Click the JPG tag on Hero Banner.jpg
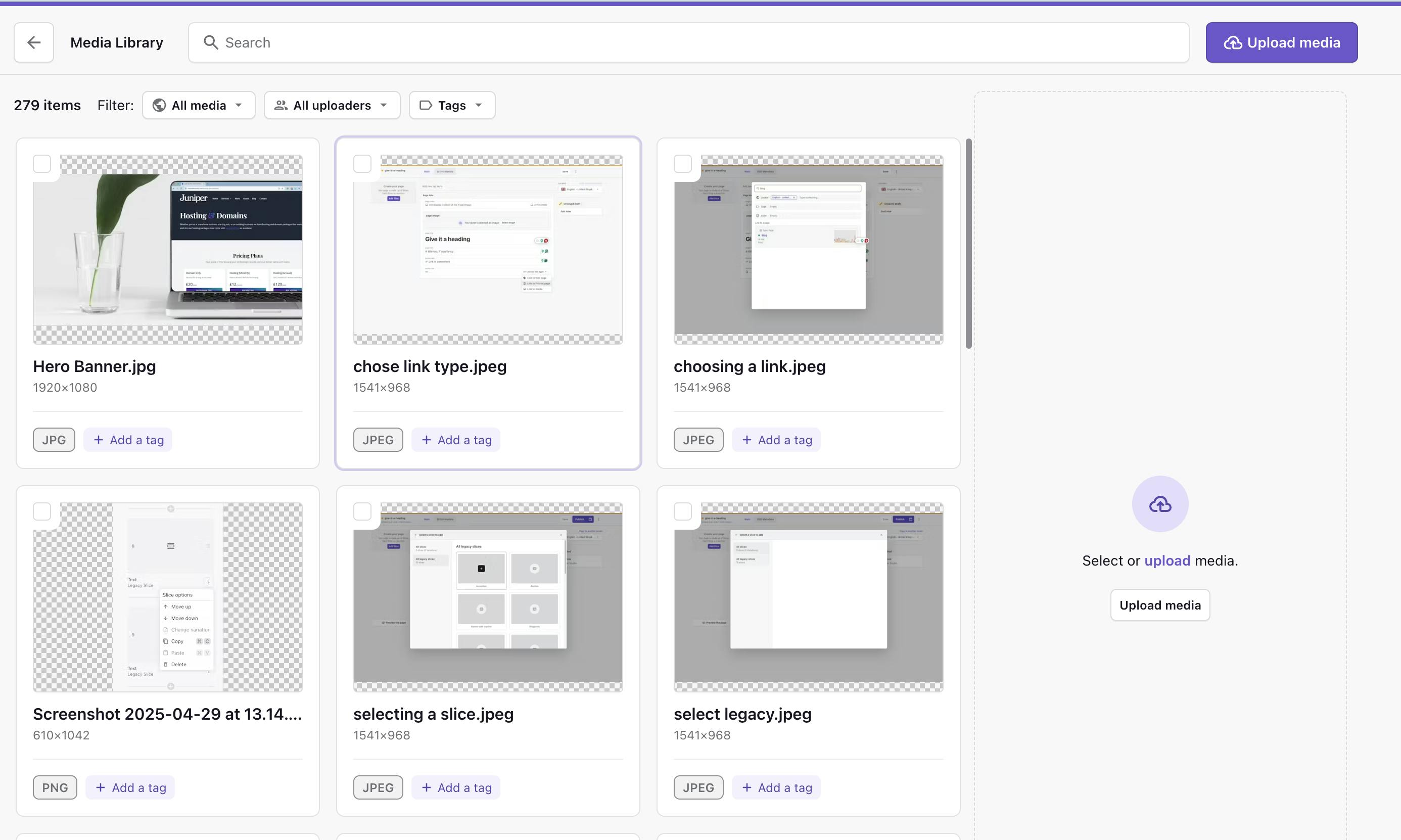 pos(54,440)
